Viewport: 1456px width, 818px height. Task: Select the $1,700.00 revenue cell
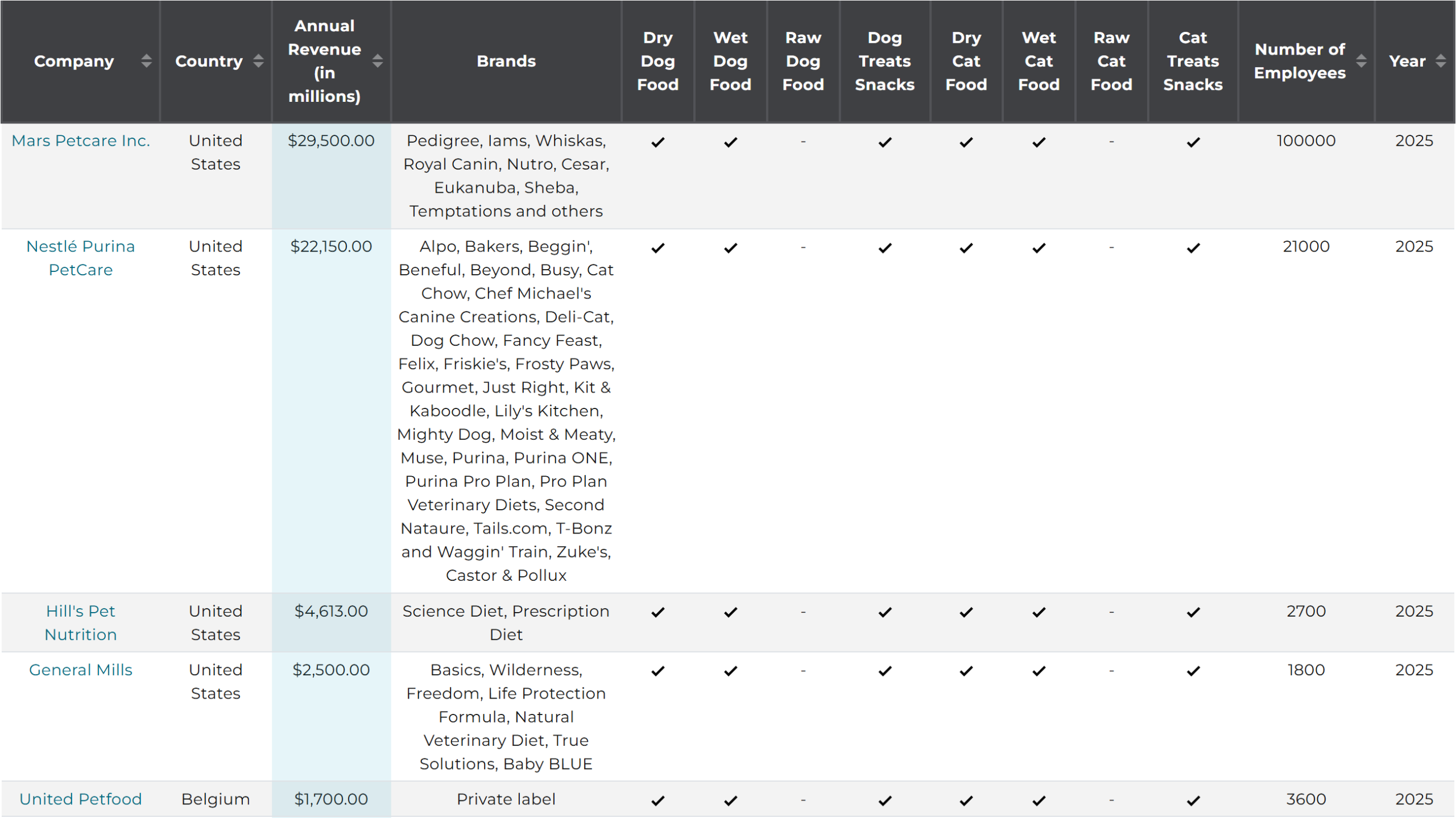point(331,799)
